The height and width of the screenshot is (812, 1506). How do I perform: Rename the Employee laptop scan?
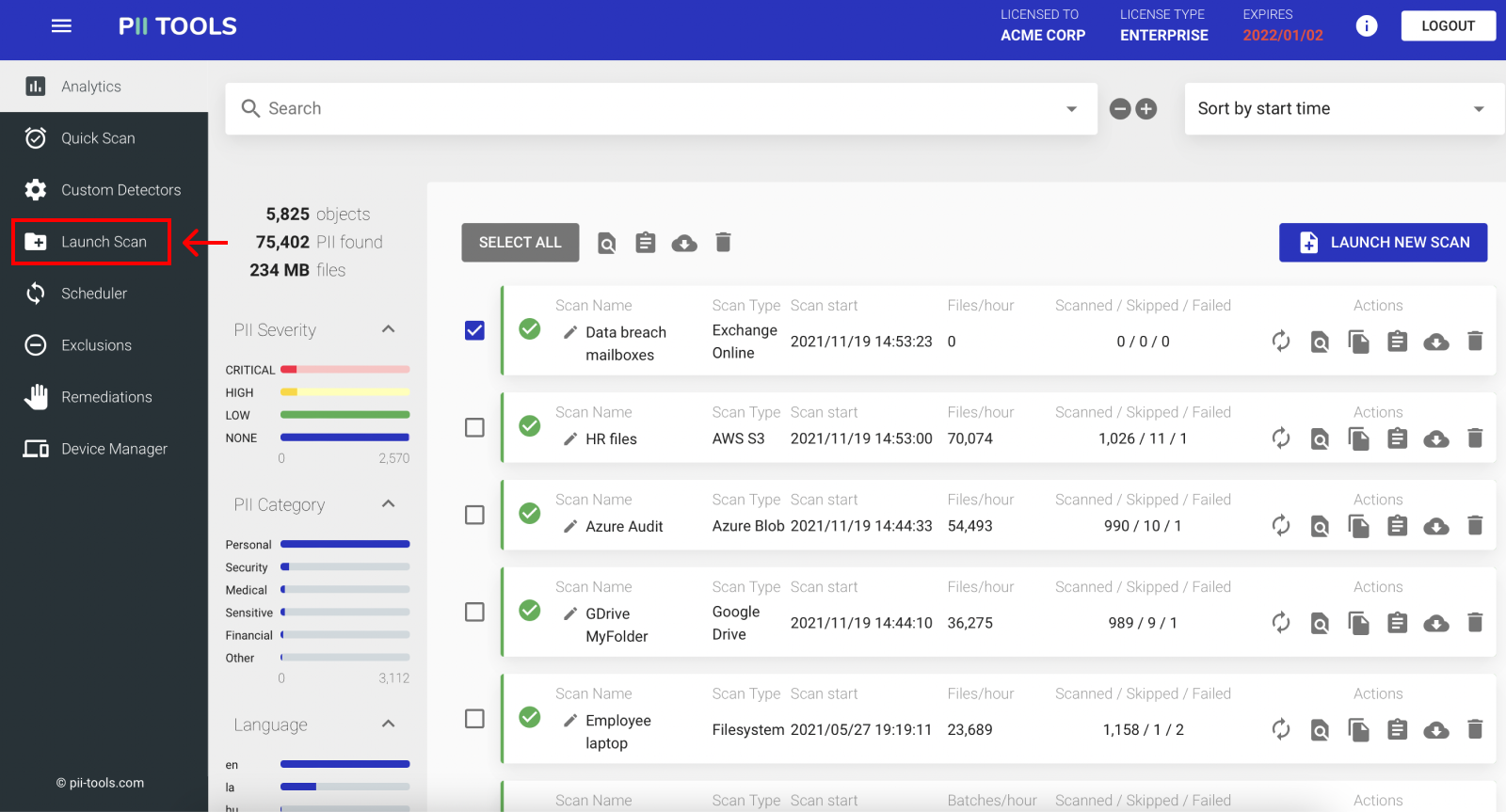click(x=570, y=721)
